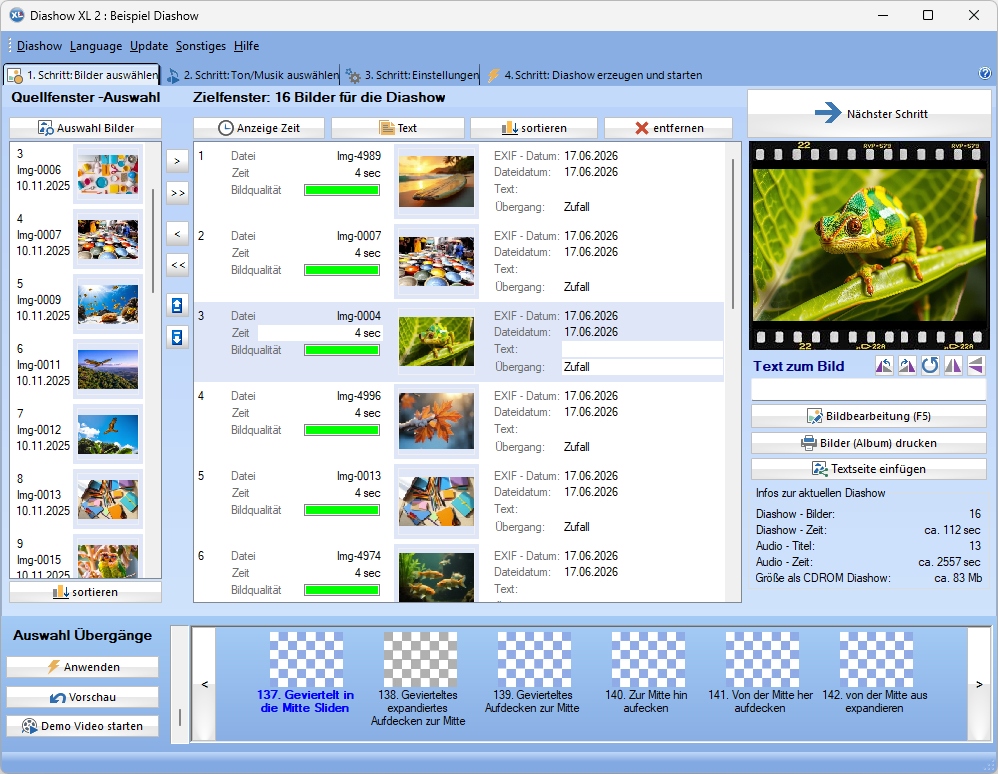Image resolution: width=998 pixels, height=774 pixels.
Task: Click the chameleon preview image in filmstrip
Action: coord(869,245)
